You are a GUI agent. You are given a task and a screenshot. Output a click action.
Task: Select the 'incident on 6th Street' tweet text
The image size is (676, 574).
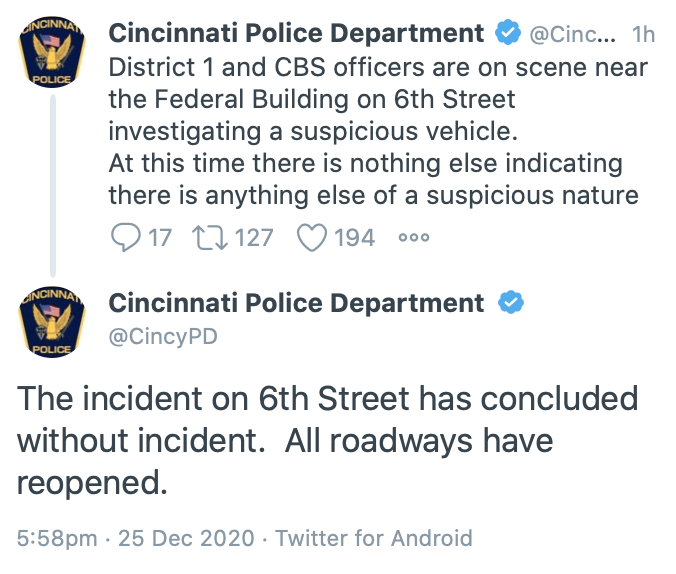click(328, 440)
